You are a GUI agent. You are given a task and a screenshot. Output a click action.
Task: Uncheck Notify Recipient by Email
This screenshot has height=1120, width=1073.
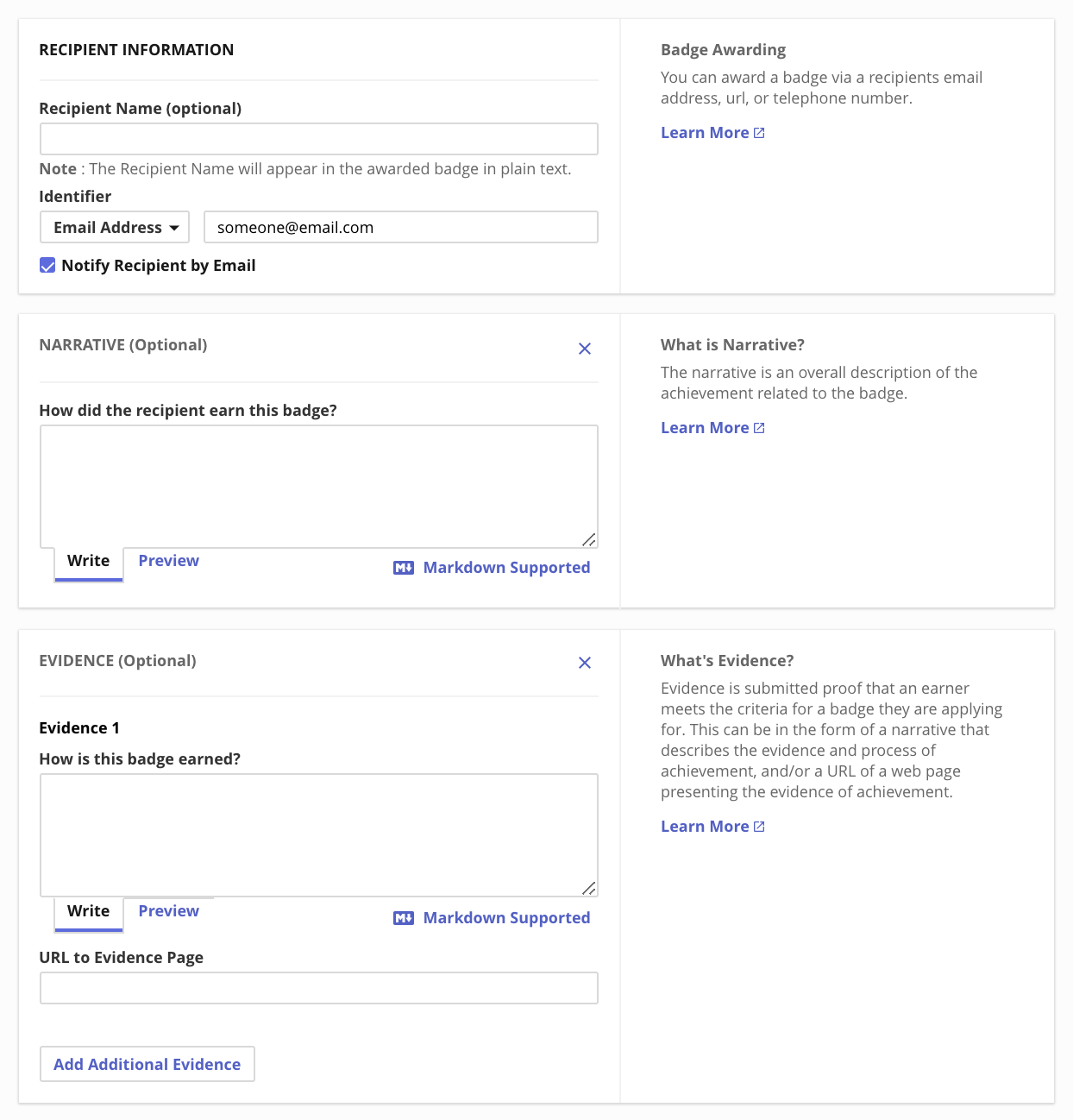tap(48, 266)
